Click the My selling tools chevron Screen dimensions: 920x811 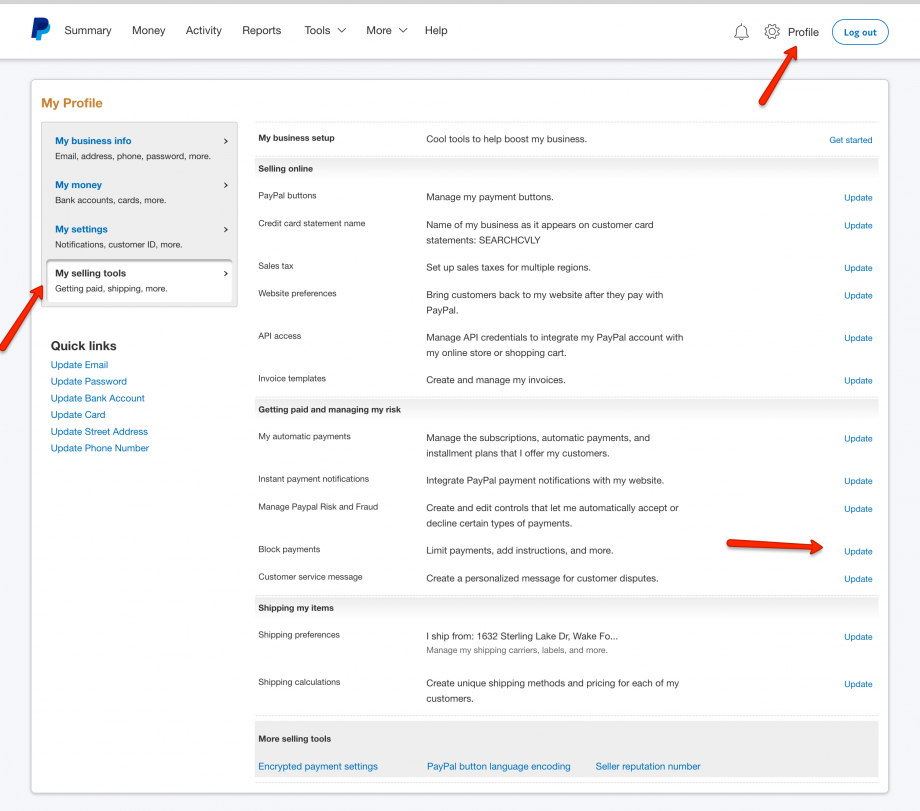pyautogui.click(x=226, y=273)
